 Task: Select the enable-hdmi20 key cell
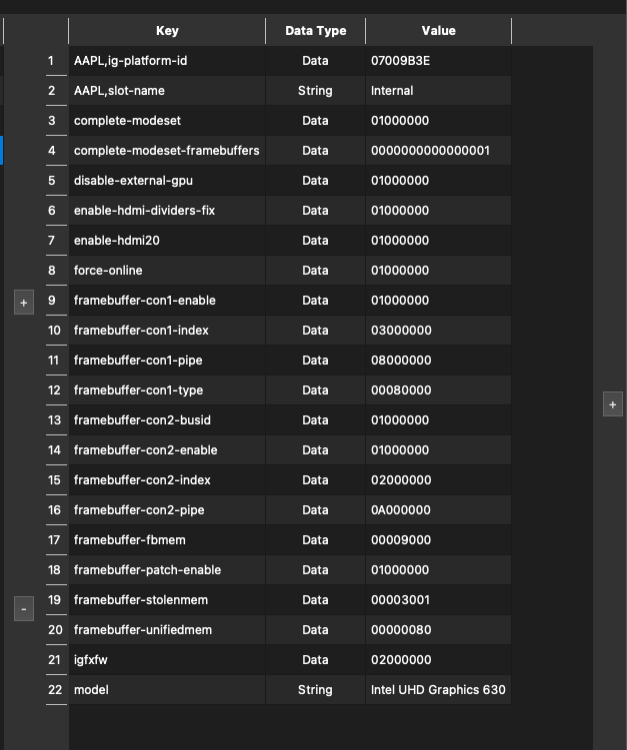pyautogui.click(x=167, y=241)
